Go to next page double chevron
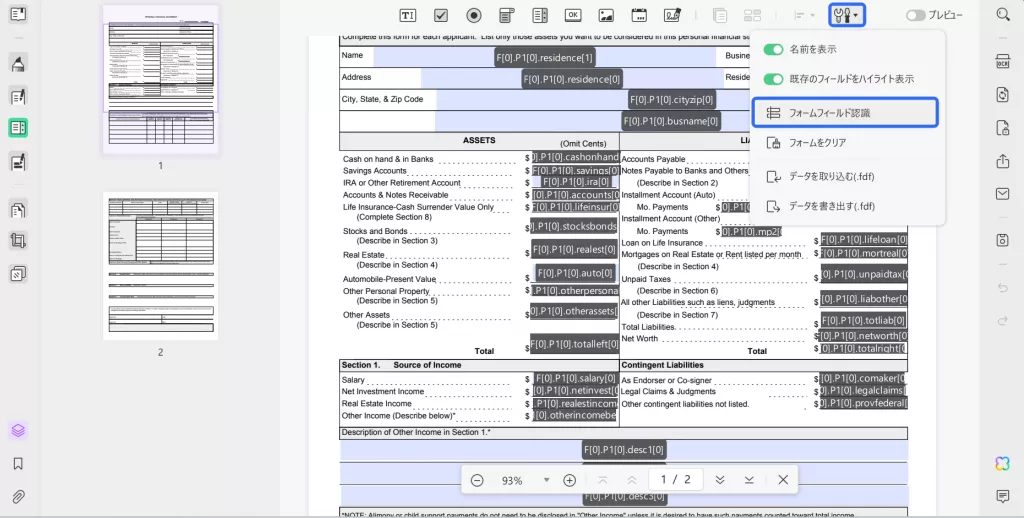Screen dimensions: 1024x518 [720, 480]
